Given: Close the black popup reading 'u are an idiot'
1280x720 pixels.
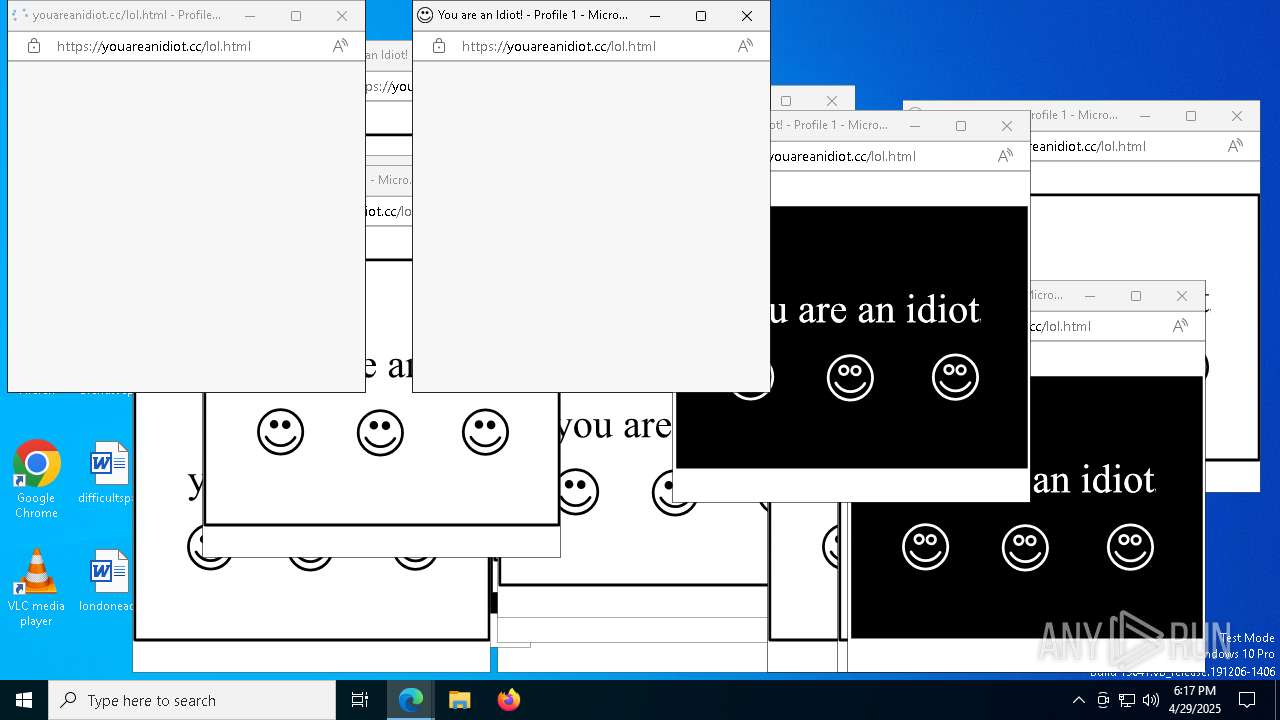Looking at the screenshot, I should point(1007,126).
